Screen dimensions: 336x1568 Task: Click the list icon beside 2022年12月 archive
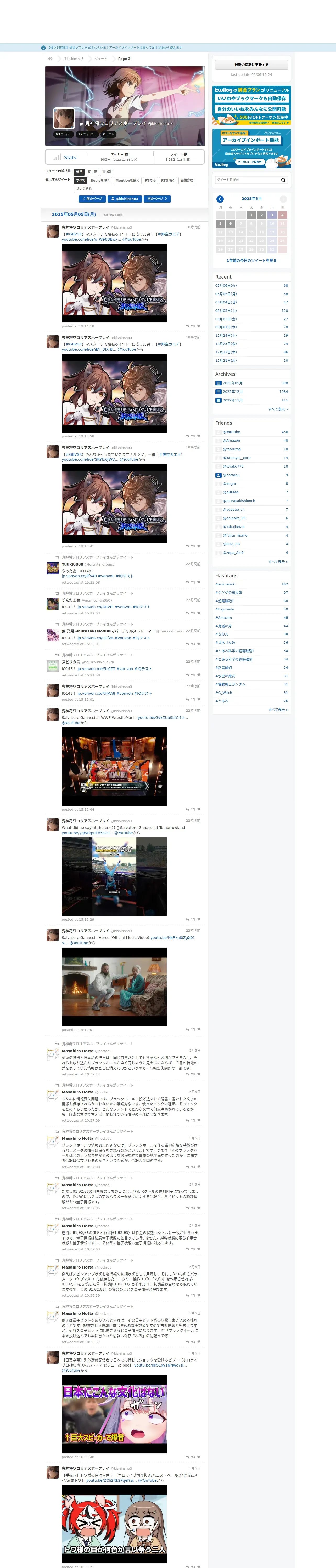(218, 392)
